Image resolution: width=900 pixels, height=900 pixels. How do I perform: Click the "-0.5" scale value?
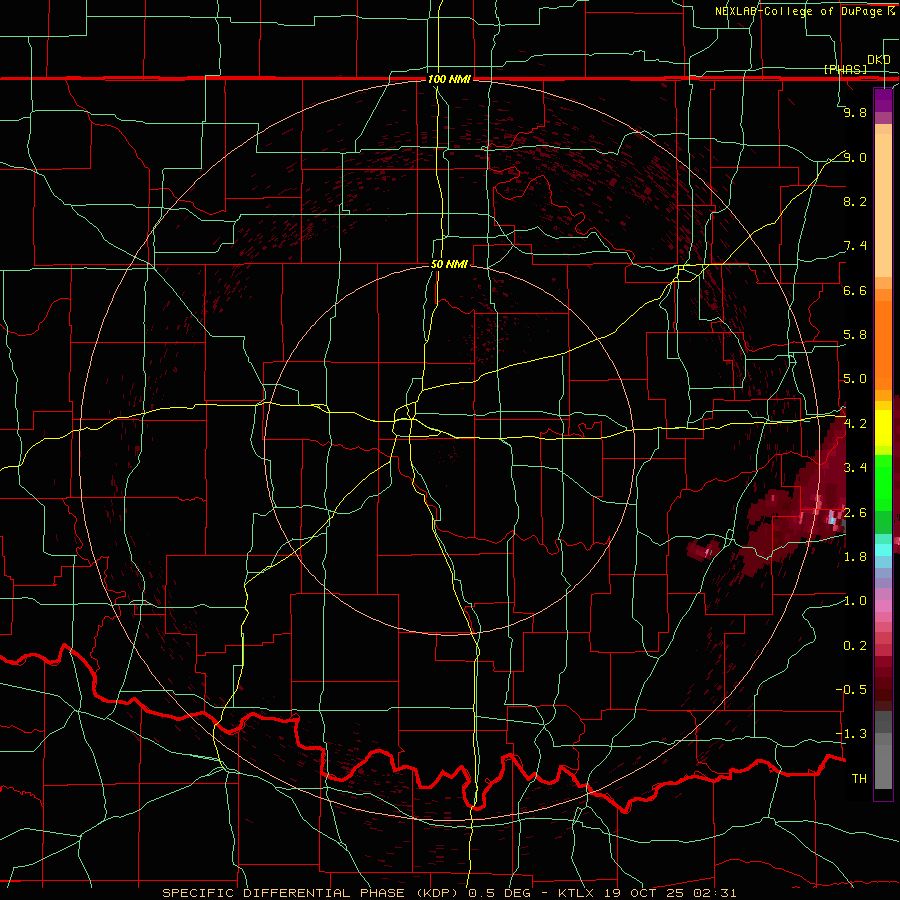852,690
